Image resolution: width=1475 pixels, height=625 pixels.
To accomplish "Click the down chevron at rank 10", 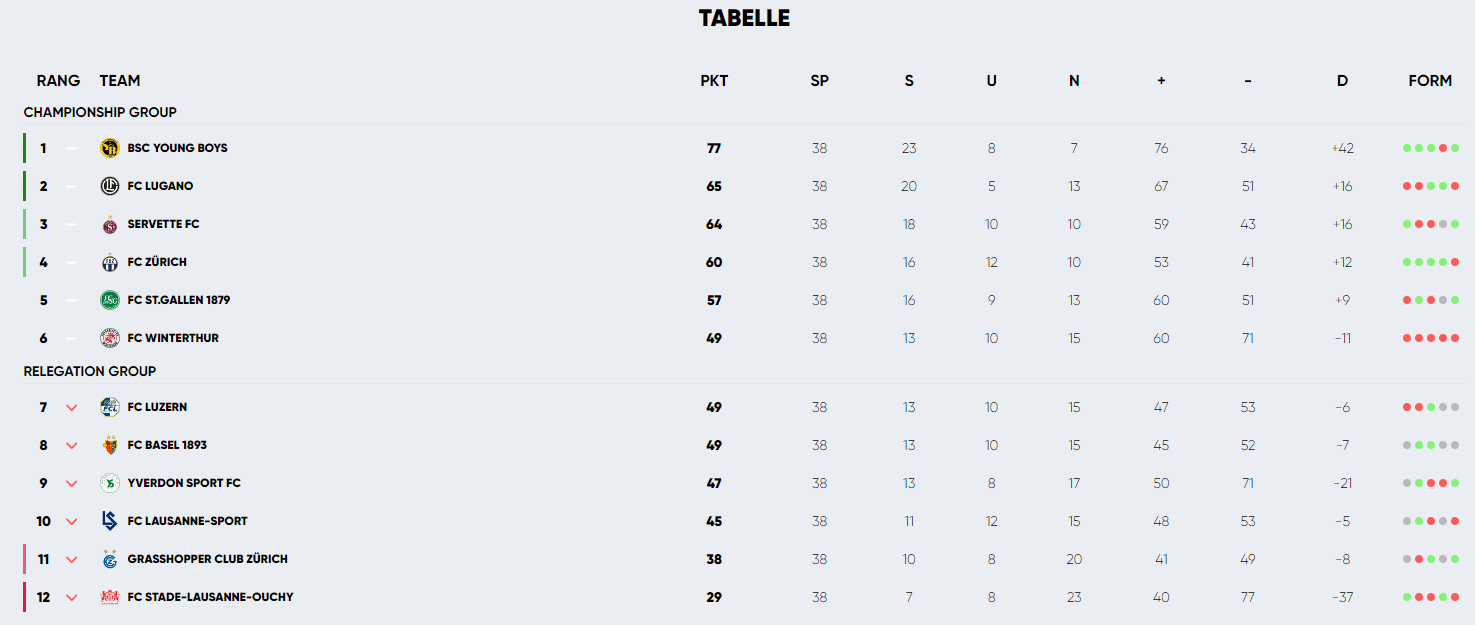I will coord(71,521).
